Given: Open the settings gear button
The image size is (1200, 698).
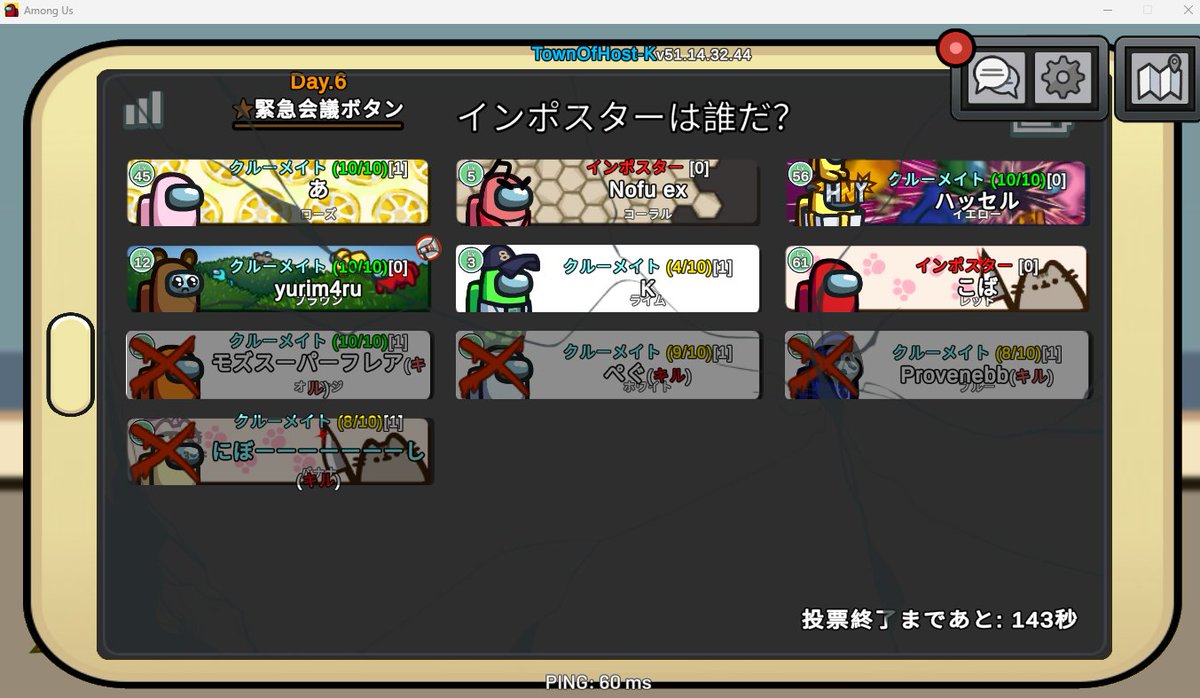Looking at the screenshot, I should pyautogui.click(x=1063, y=78).
